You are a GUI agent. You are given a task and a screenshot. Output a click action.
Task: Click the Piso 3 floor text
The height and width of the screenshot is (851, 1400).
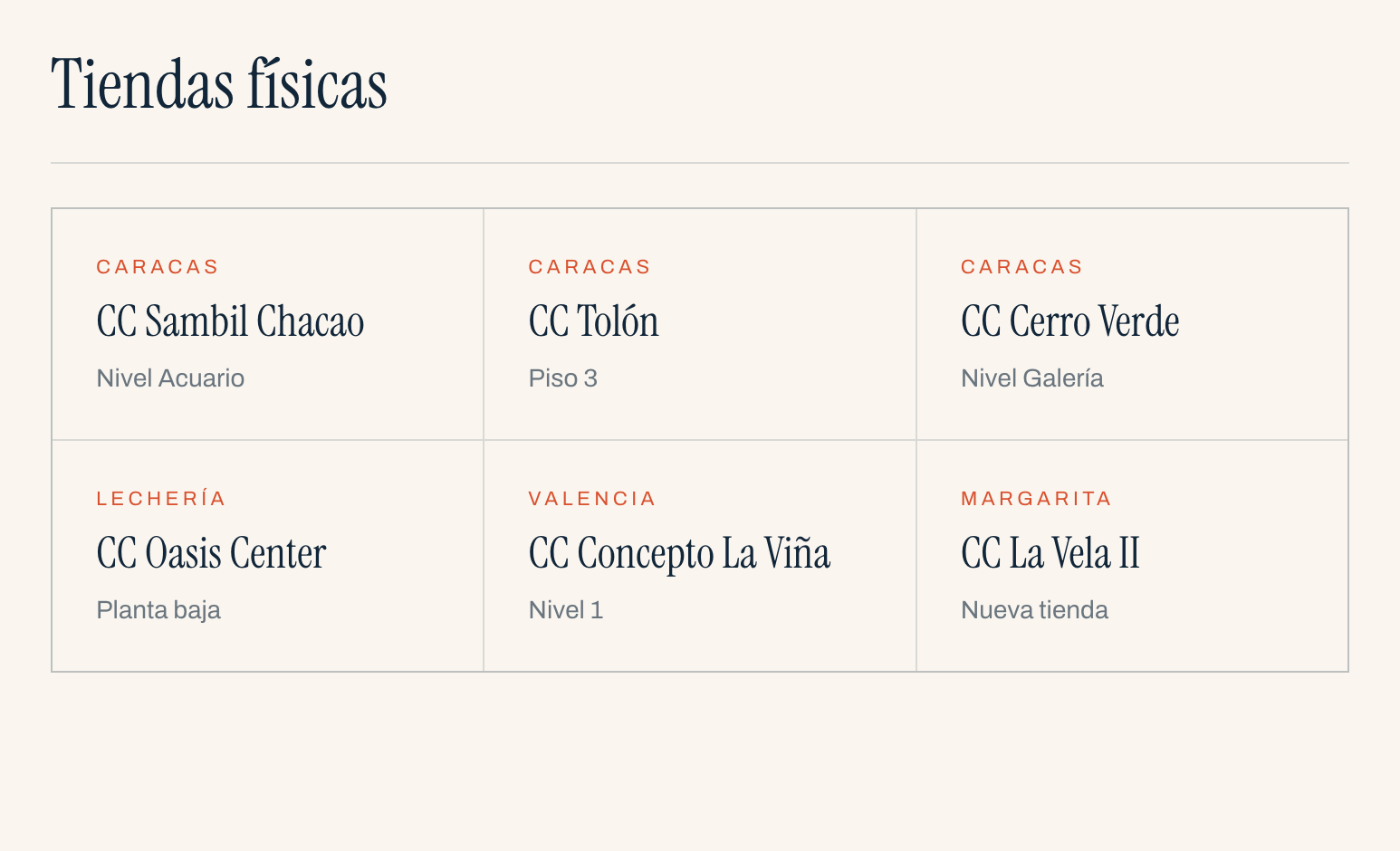[563, 378]
